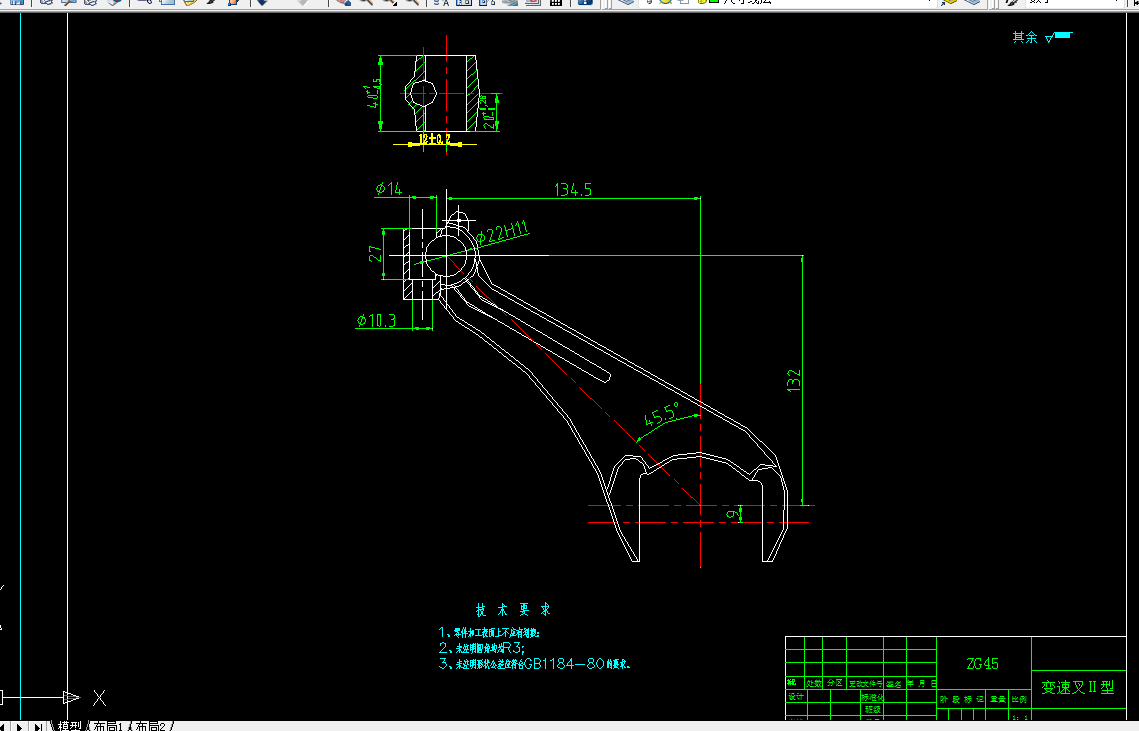Switch to the 模型 model tab
This screenshot has height=731, width=1139.
70,726
